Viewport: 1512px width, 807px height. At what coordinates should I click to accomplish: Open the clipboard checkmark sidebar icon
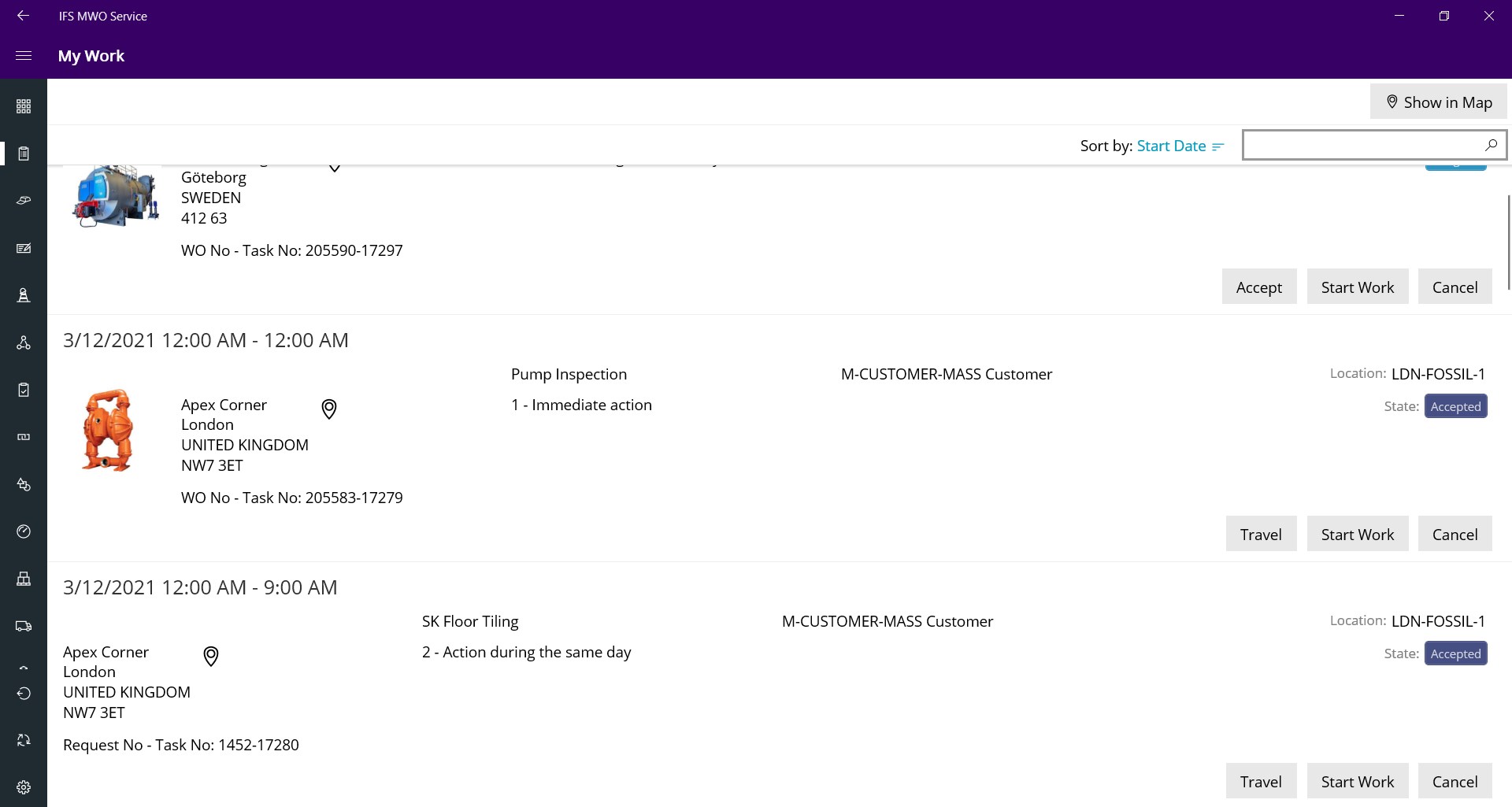(x=24, y=390)
